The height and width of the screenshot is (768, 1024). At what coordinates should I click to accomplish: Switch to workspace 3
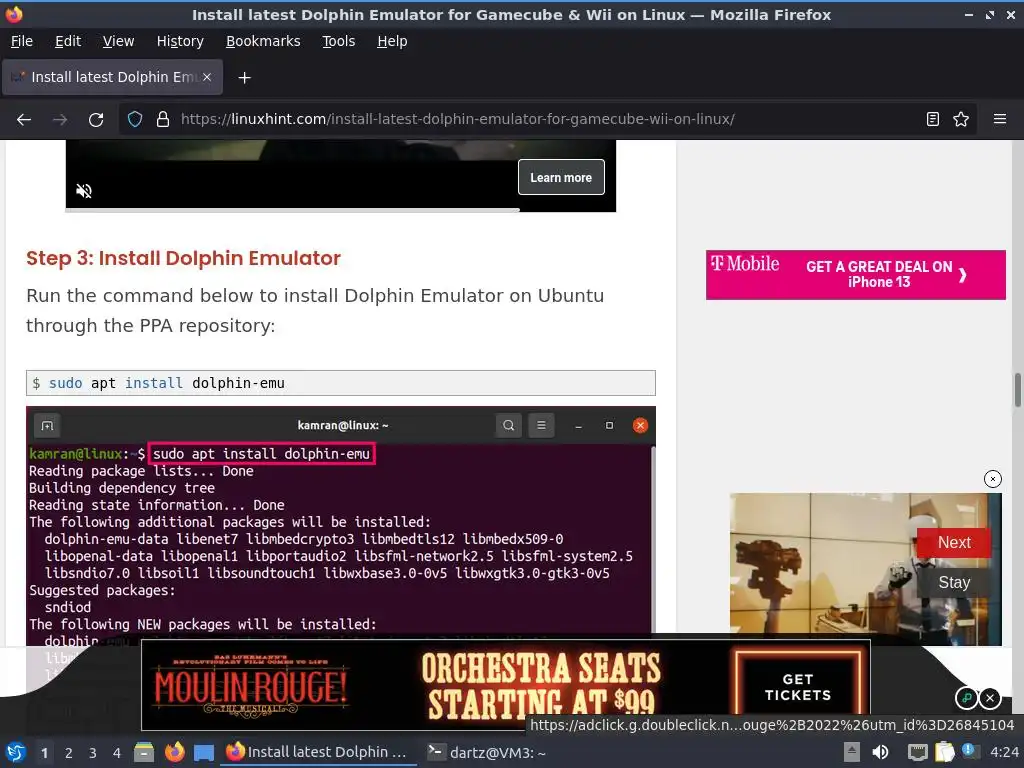click(x=93, y=753)
